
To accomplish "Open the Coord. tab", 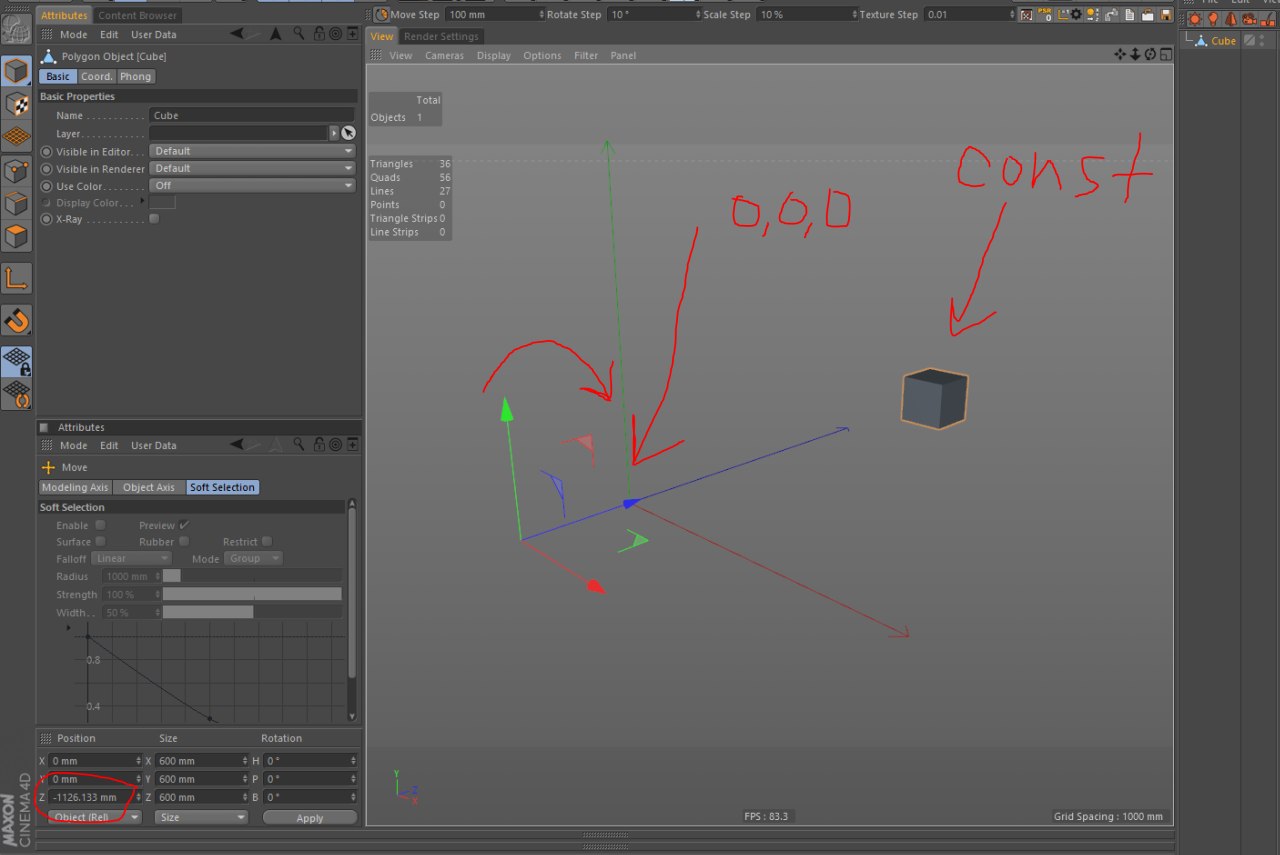I will pos(97,76).
